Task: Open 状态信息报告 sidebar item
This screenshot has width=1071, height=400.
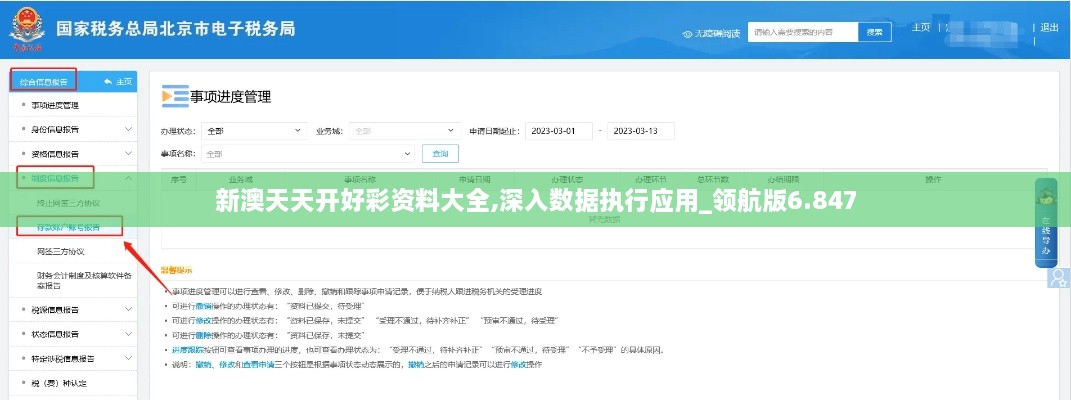Action: pos(55,334)
